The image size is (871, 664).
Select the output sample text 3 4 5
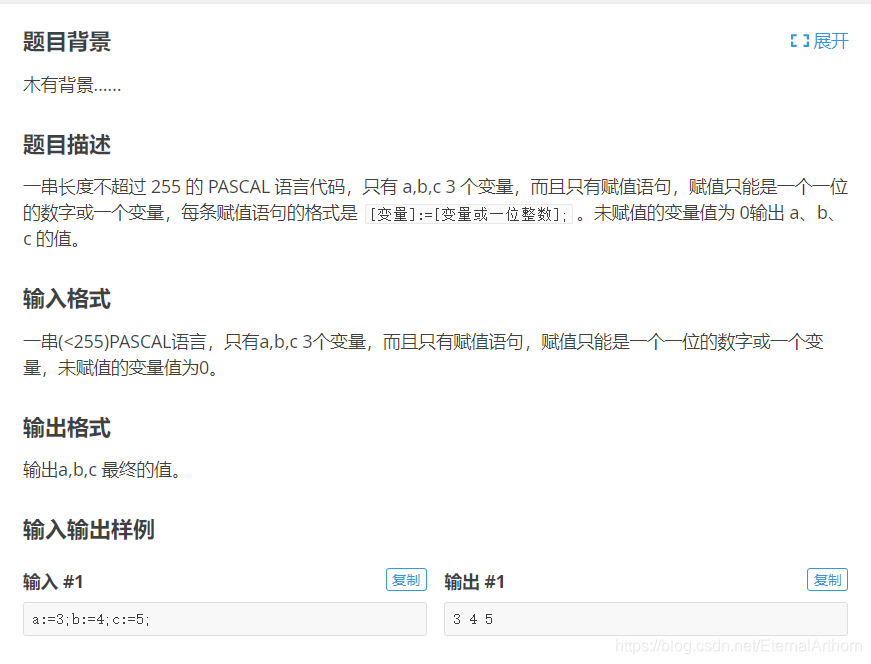(x=470, y=619)
